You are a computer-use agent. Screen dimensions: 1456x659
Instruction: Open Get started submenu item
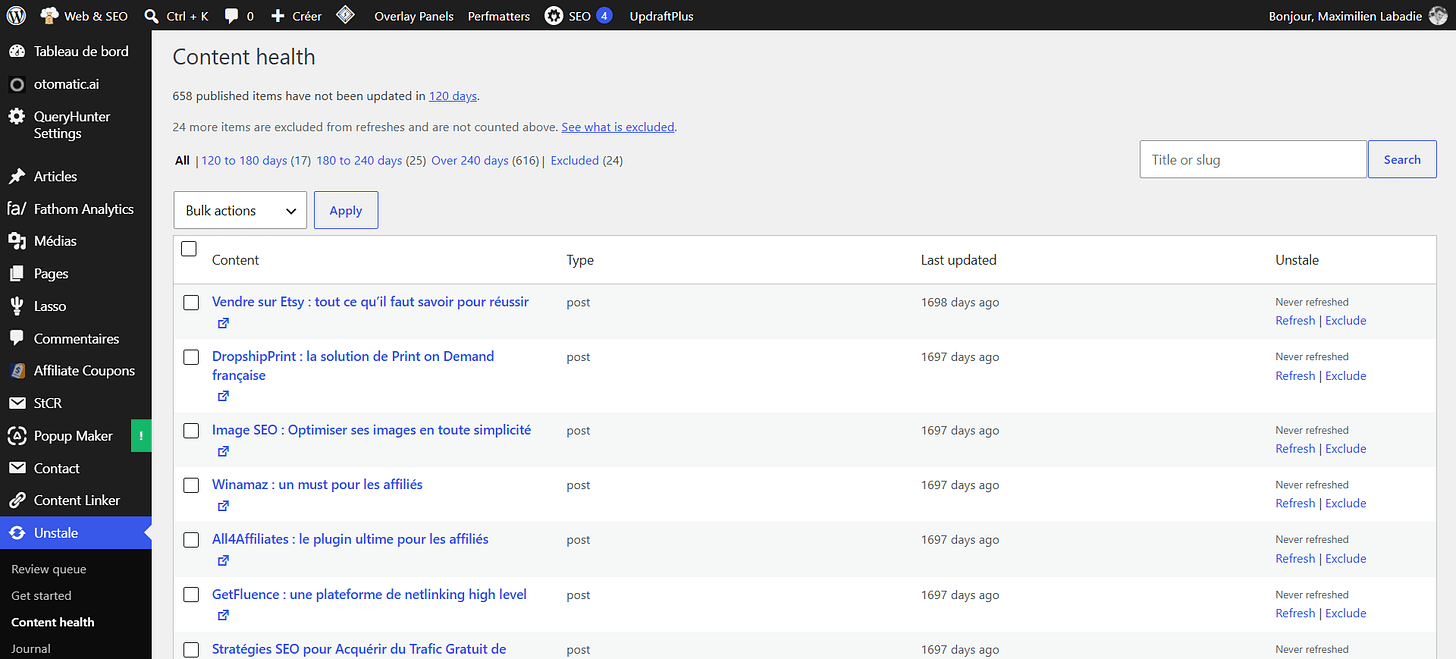pyautogui.click(x=41, y=595)
